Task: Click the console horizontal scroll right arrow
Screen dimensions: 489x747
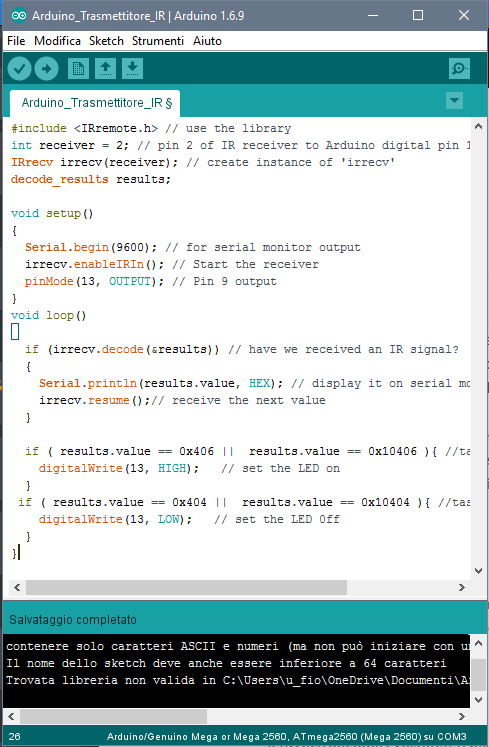Action: point(461,716)
